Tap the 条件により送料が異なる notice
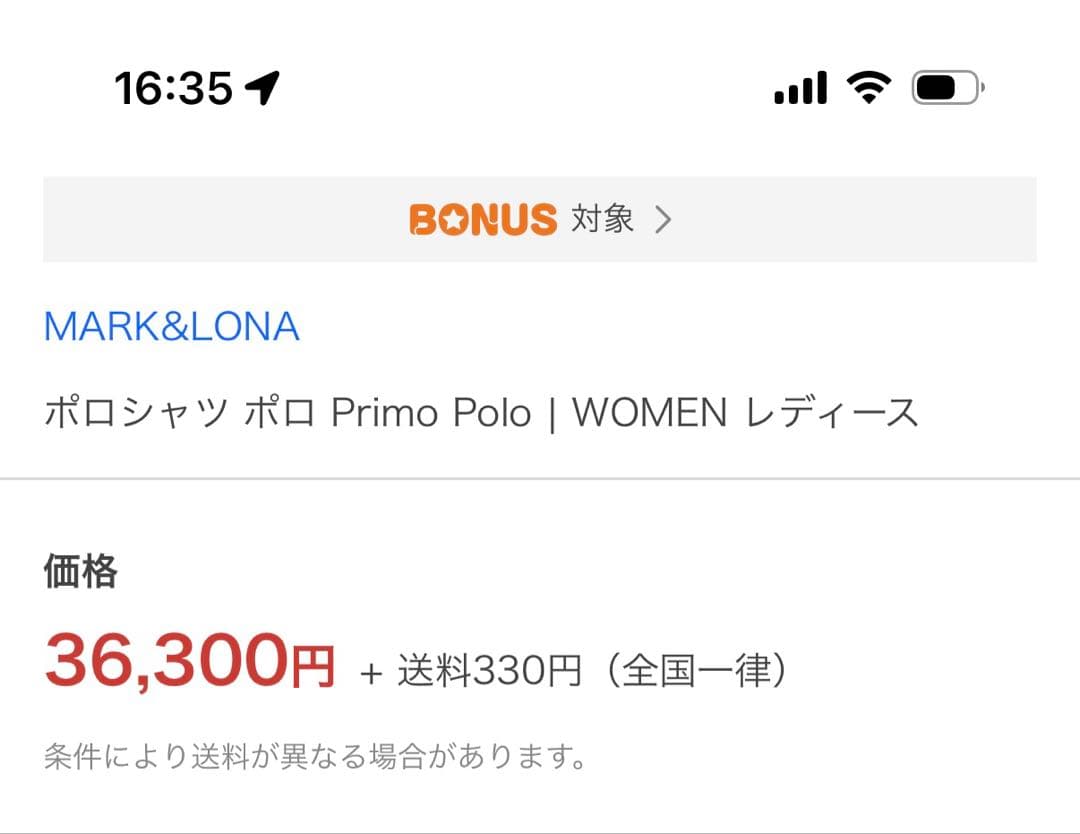1080x834 pixels. pyautogui.click(x=315, y=756)
